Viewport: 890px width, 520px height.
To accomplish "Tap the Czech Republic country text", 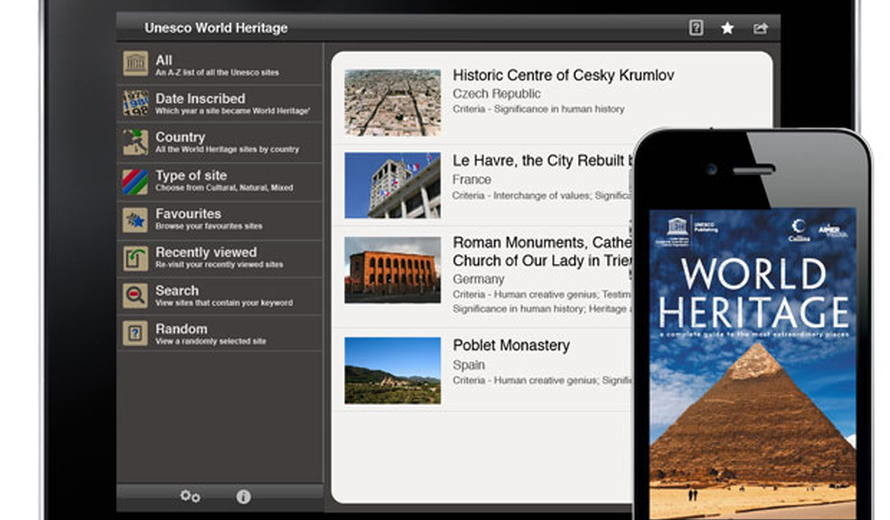I will pos(496,94).
